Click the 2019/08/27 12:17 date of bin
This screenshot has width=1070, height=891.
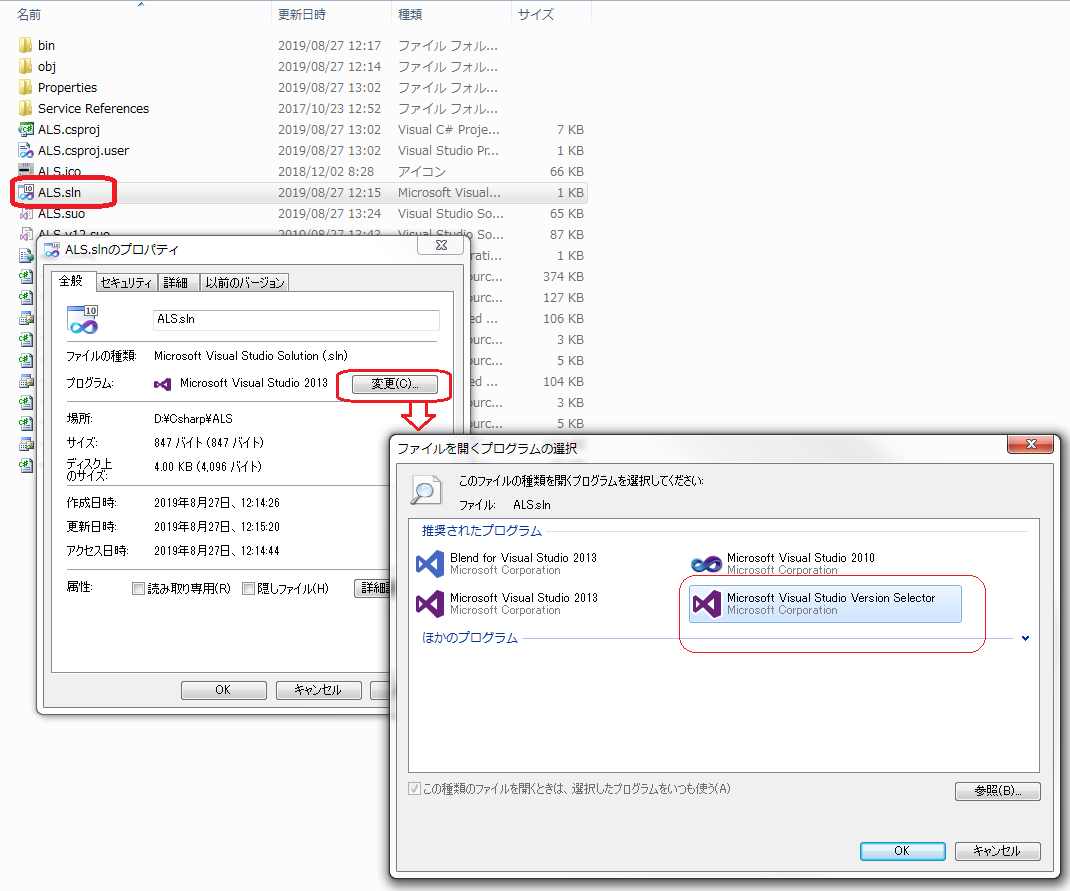329,45
